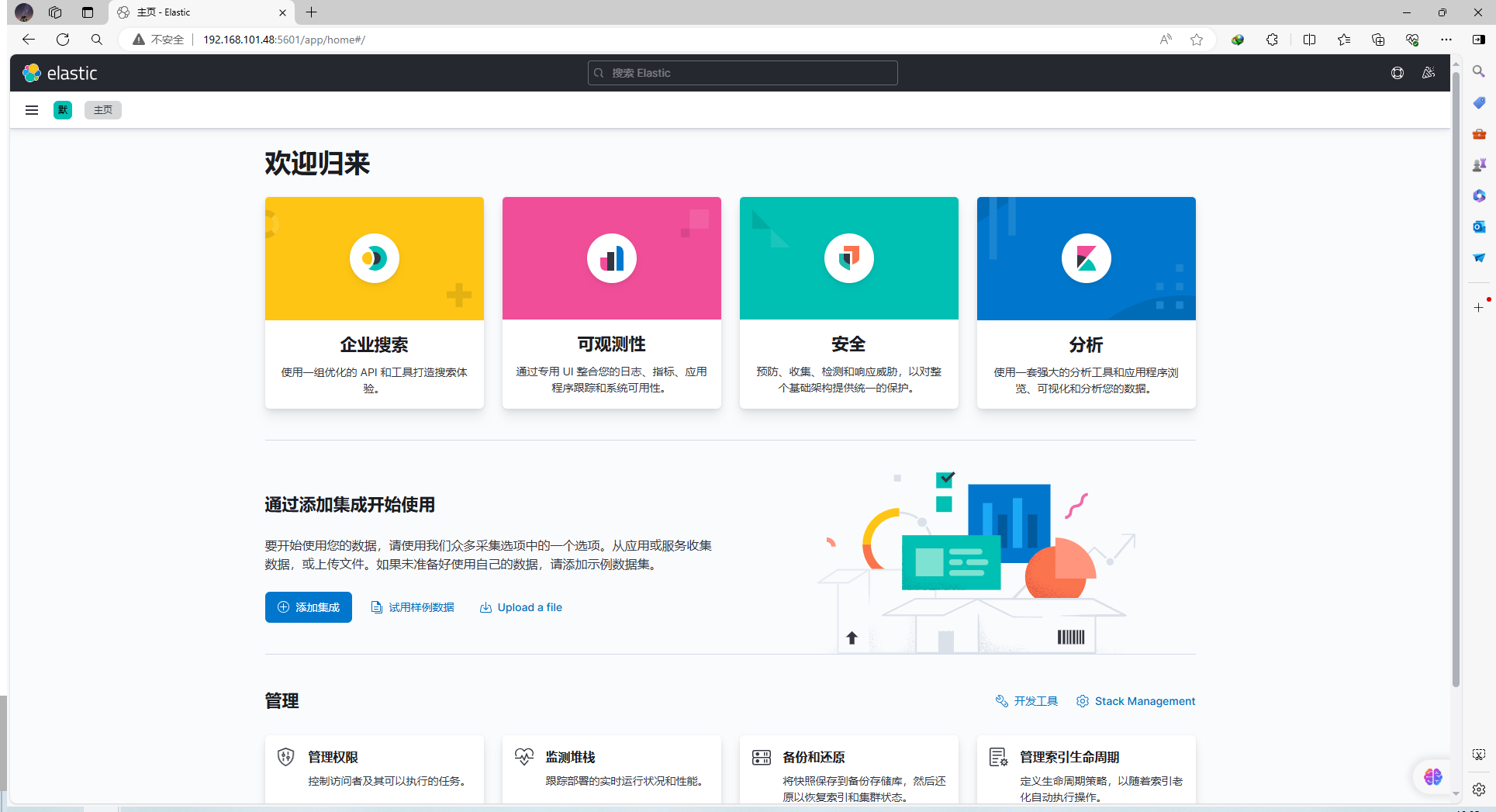Select the 主页 - Elastic browser tab
Viewport: 1496px width, 812px height.
click(202, 12)
